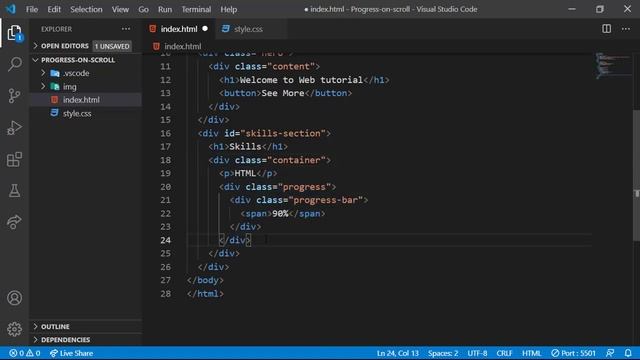Select index.html in the file tree
The image size is (640, 360).
click(x=85, y=100)
